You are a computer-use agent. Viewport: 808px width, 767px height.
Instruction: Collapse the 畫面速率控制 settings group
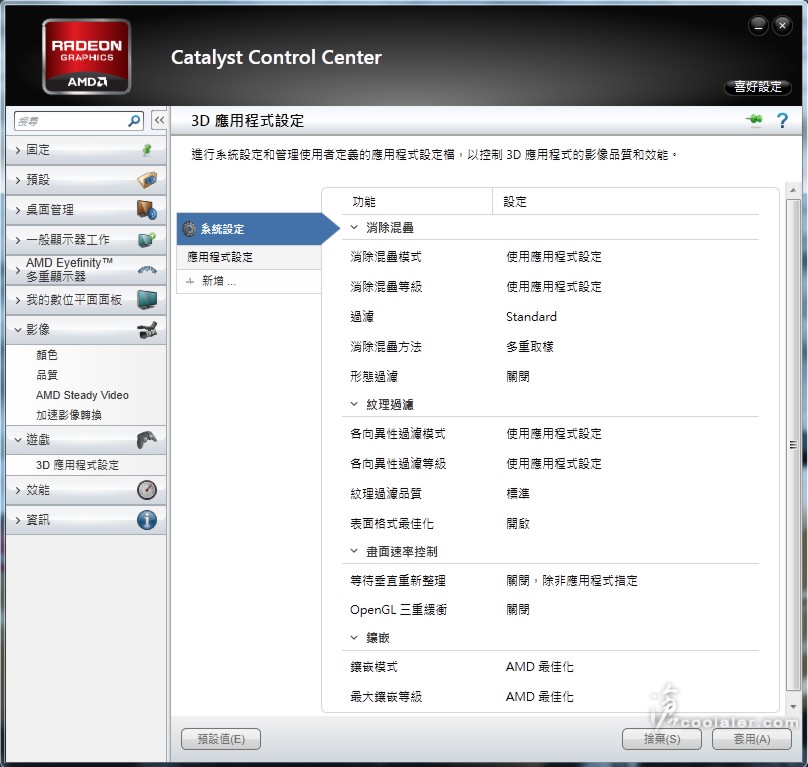pos(354,551)
